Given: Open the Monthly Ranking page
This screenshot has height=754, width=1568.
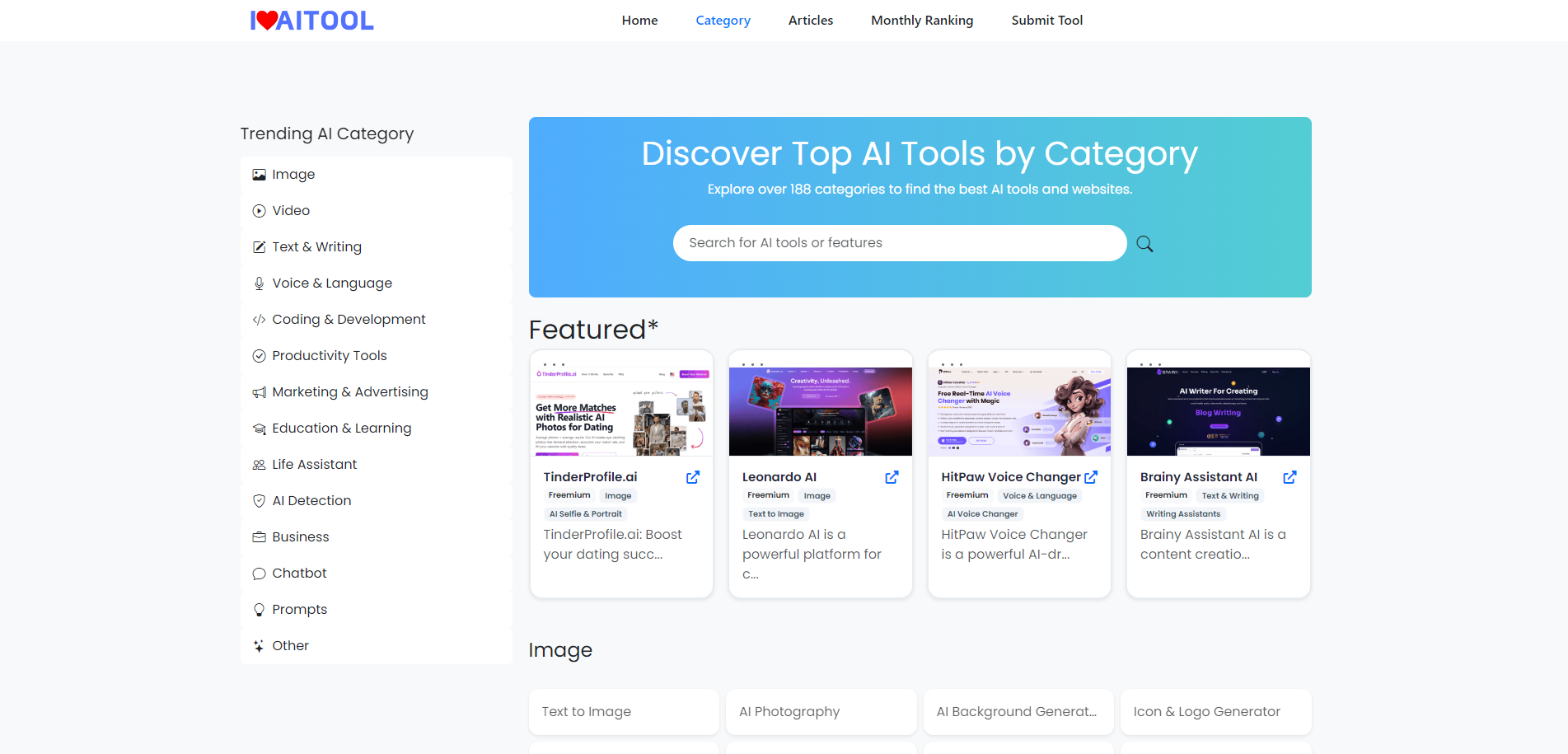Looking at the screenshot, I should (x=922, y=21).
